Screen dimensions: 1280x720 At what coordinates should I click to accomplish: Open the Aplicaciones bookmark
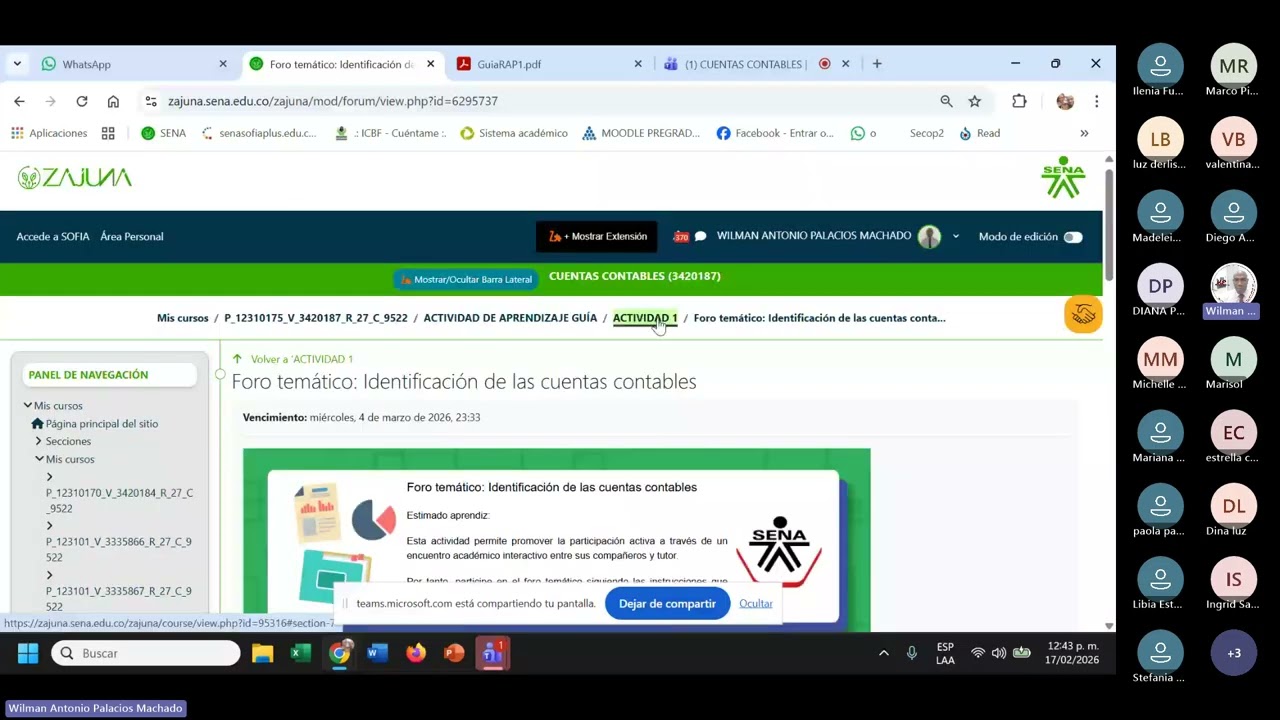[x=49, y=133]
